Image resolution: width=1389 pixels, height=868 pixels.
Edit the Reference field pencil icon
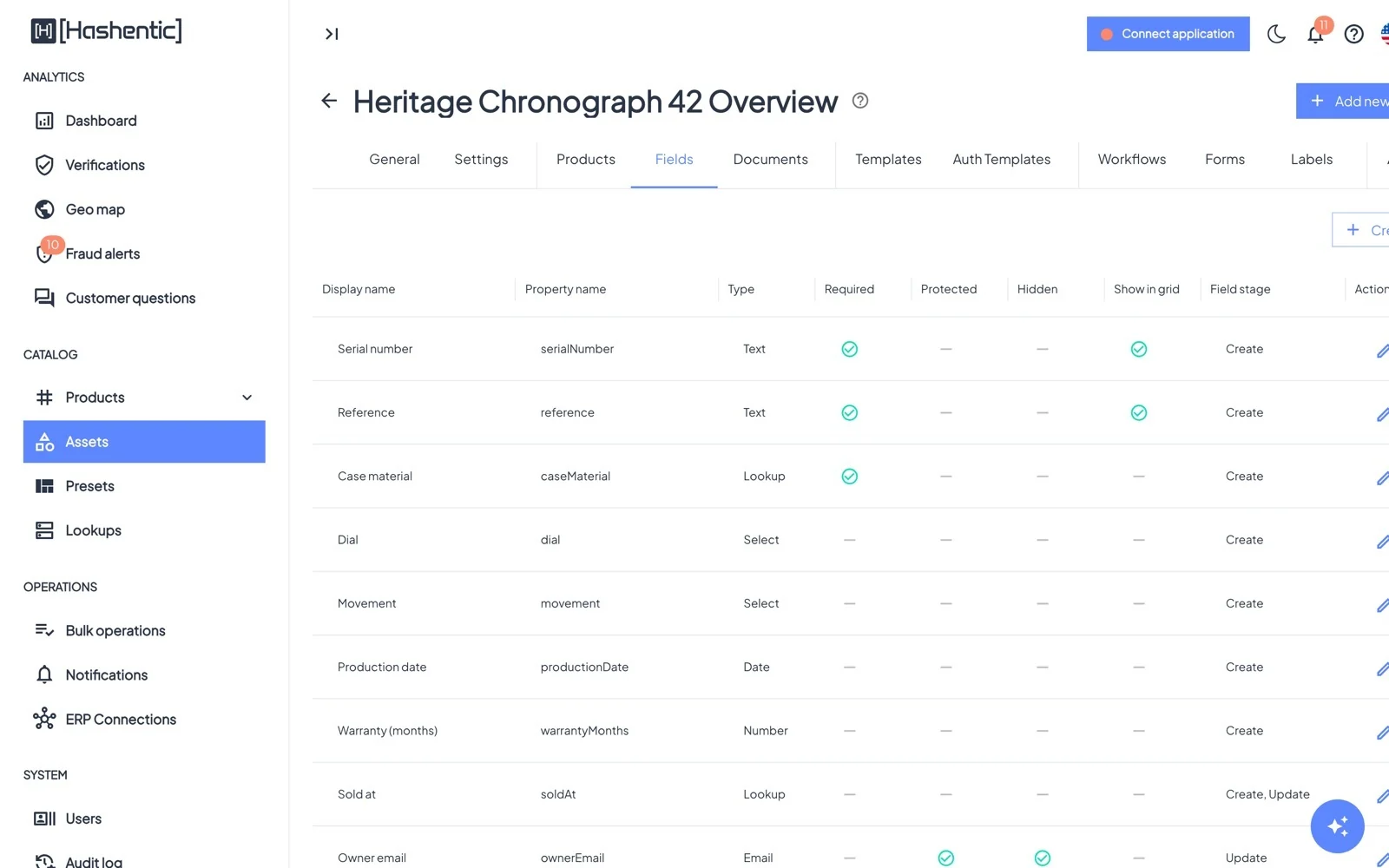[x=1382, y=414]
